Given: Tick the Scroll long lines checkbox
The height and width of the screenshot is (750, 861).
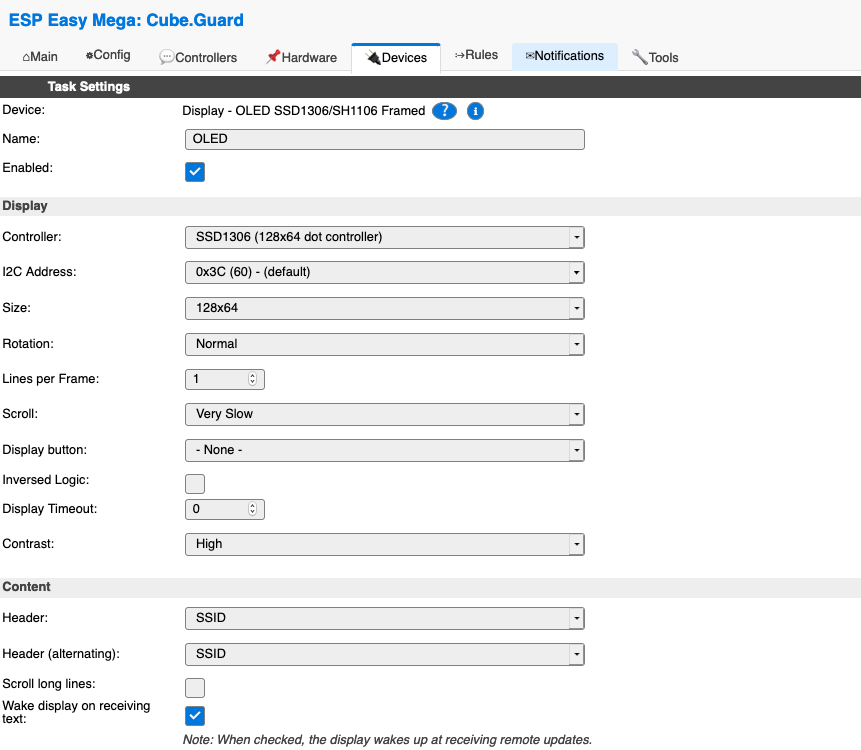Looking at the screenshot, I should pos(195,687).
